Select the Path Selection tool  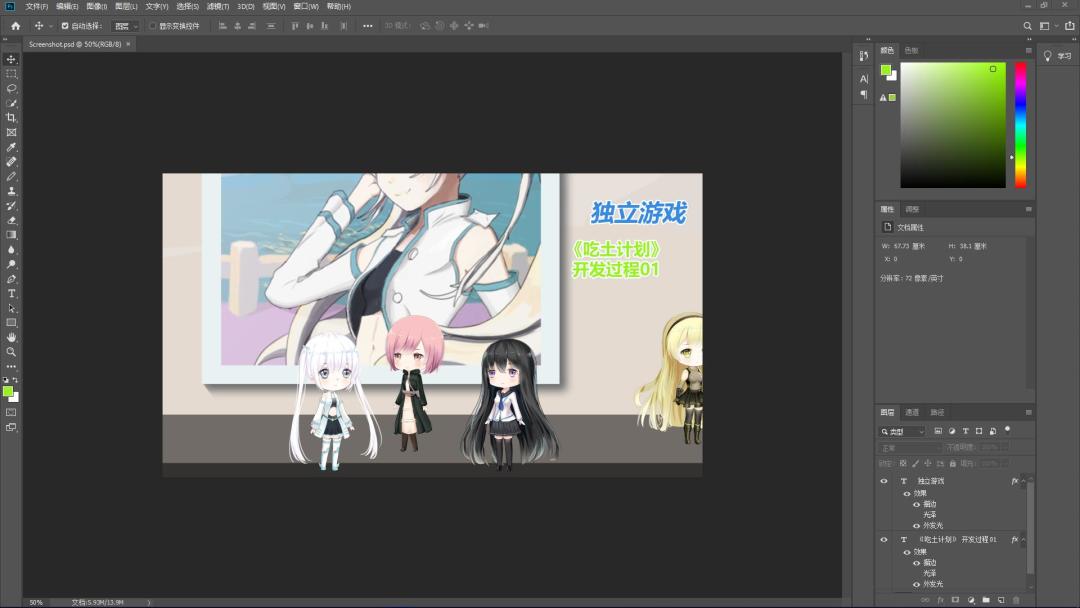coord(11,308)
